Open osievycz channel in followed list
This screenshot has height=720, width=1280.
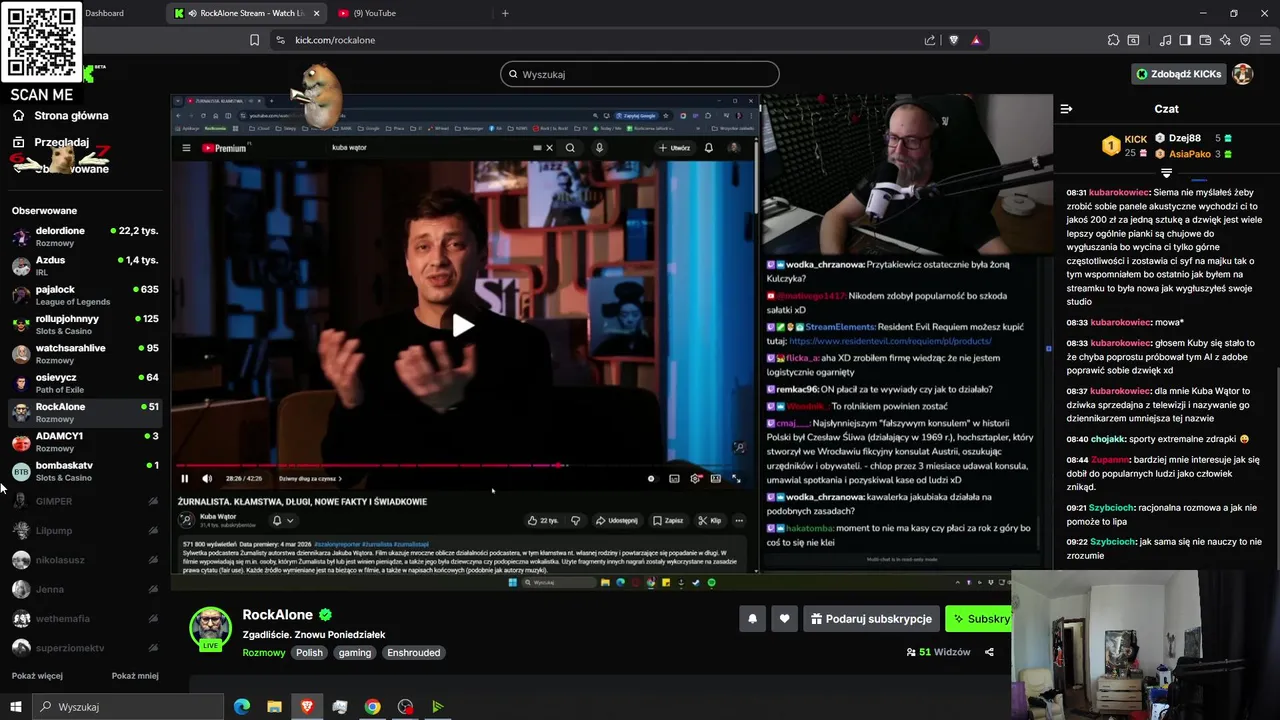pyautogui.click(x=85, y=383)
